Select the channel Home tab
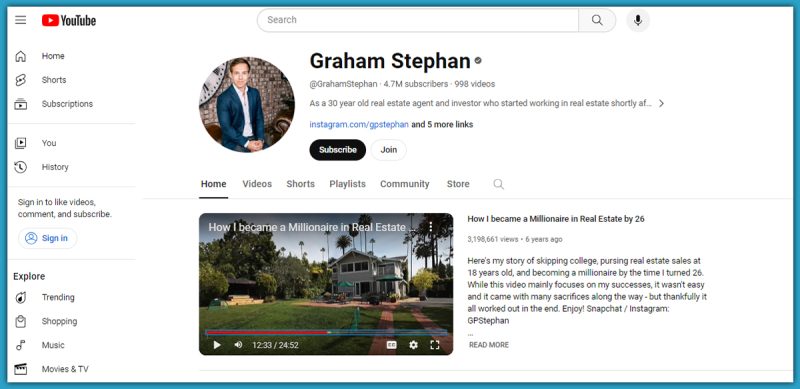The image size is (800, 389). 214,184
